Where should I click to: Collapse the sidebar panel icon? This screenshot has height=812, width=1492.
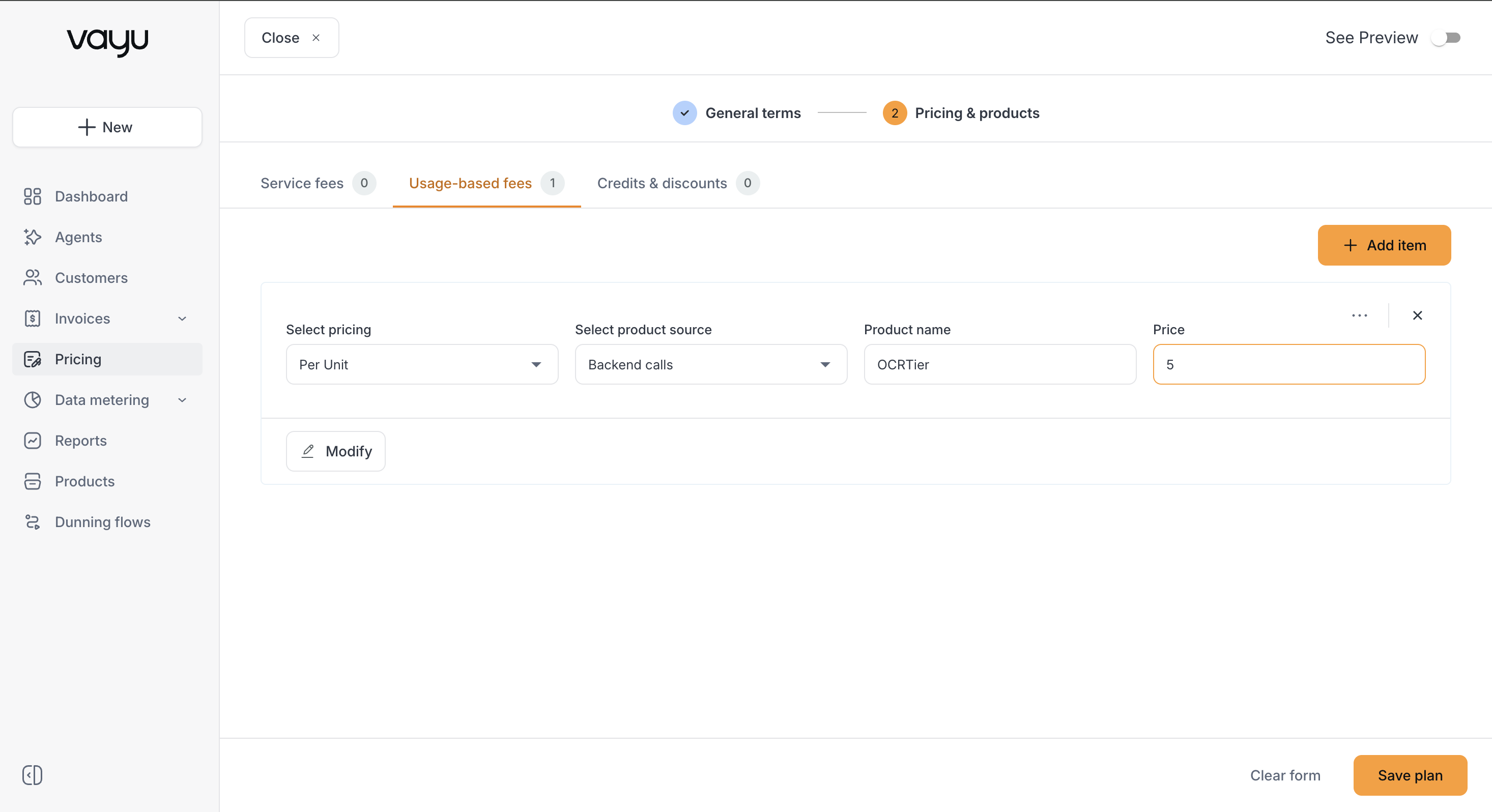tap(33, 774)
